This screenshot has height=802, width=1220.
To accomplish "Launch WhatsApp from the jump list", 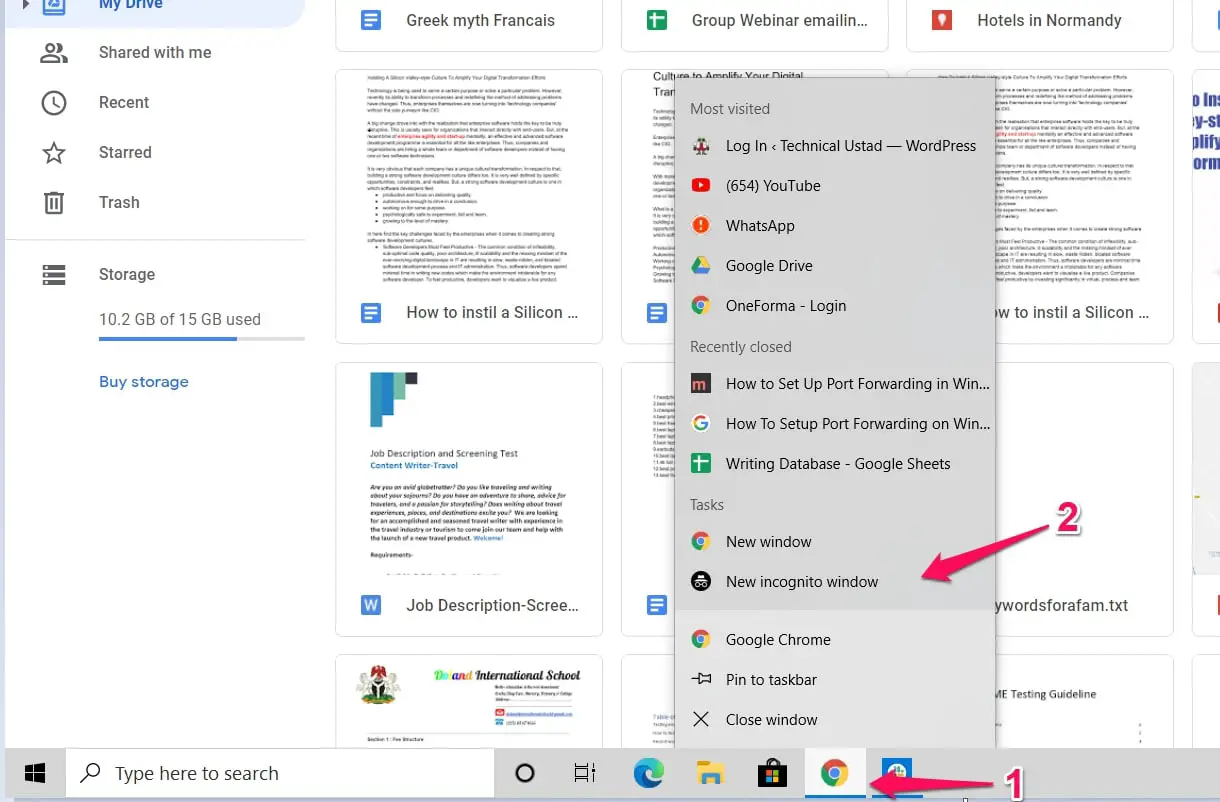I will click(x=835, y=226).
